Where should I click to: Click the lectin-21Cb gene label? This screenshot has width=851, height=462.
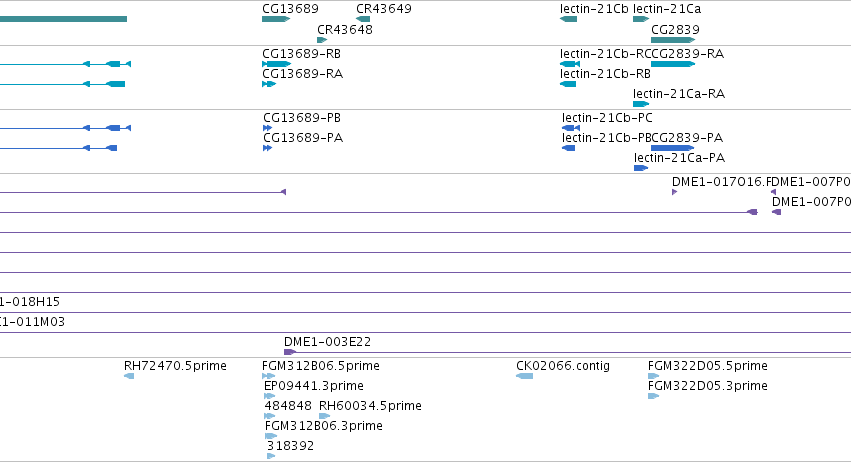(594, 9)
